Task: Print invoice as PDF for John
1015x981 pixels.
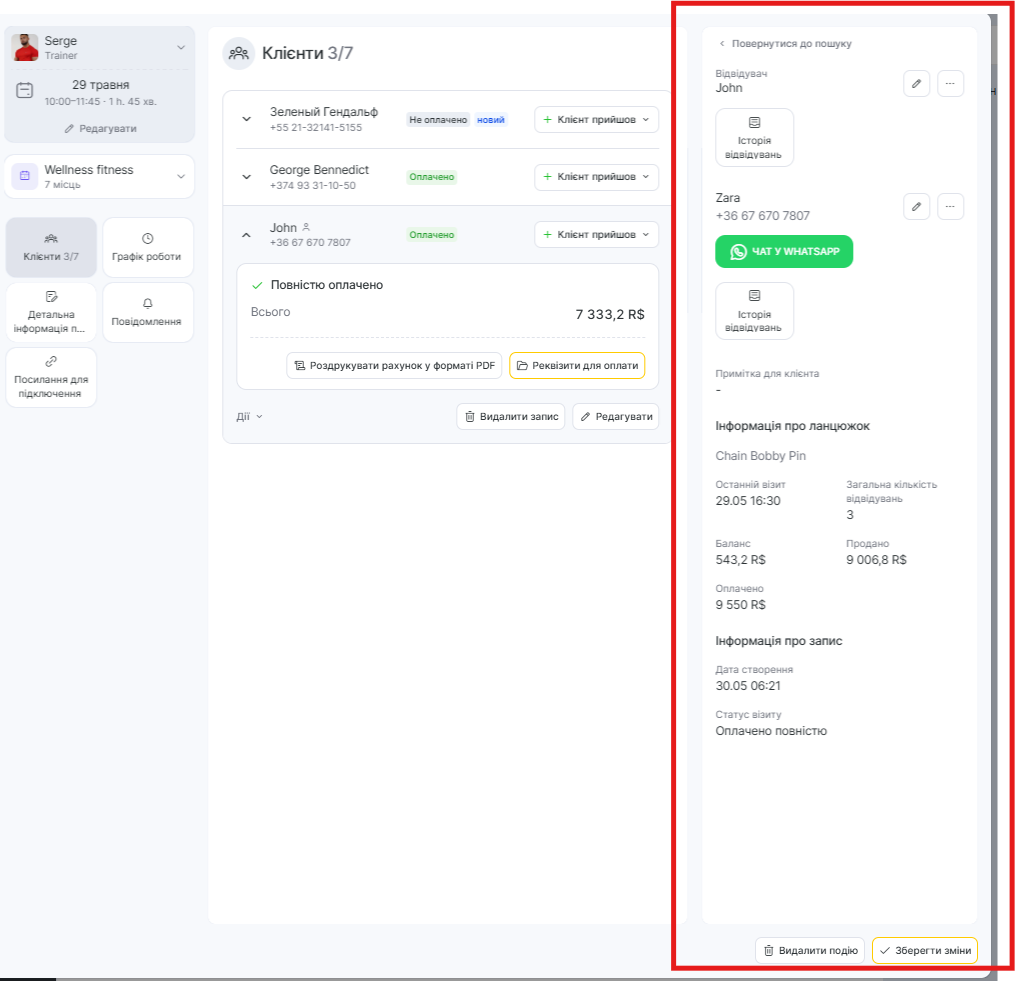Action: [394, 366]
